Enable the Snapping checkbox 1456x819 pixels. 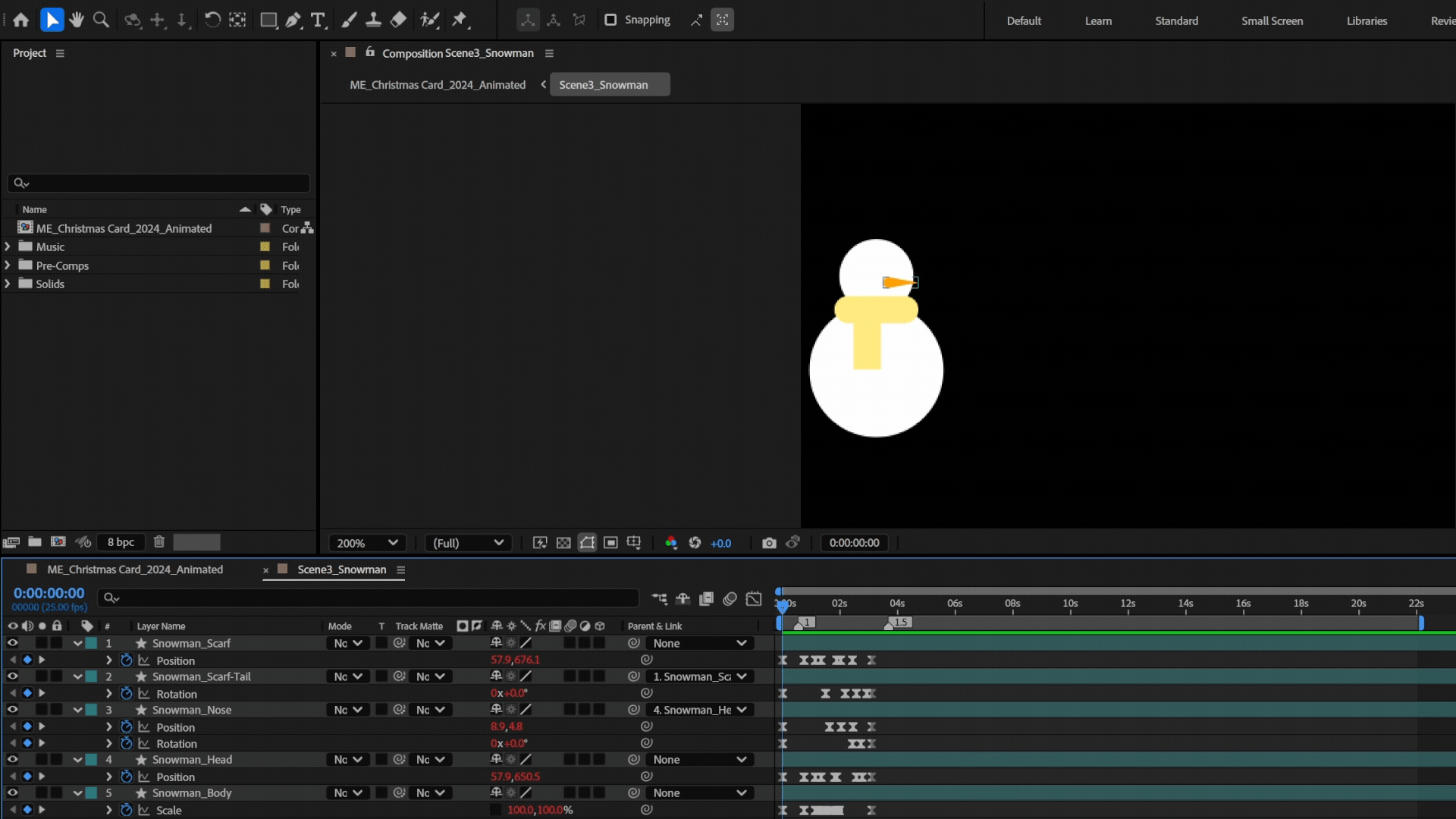pos(610,20)
